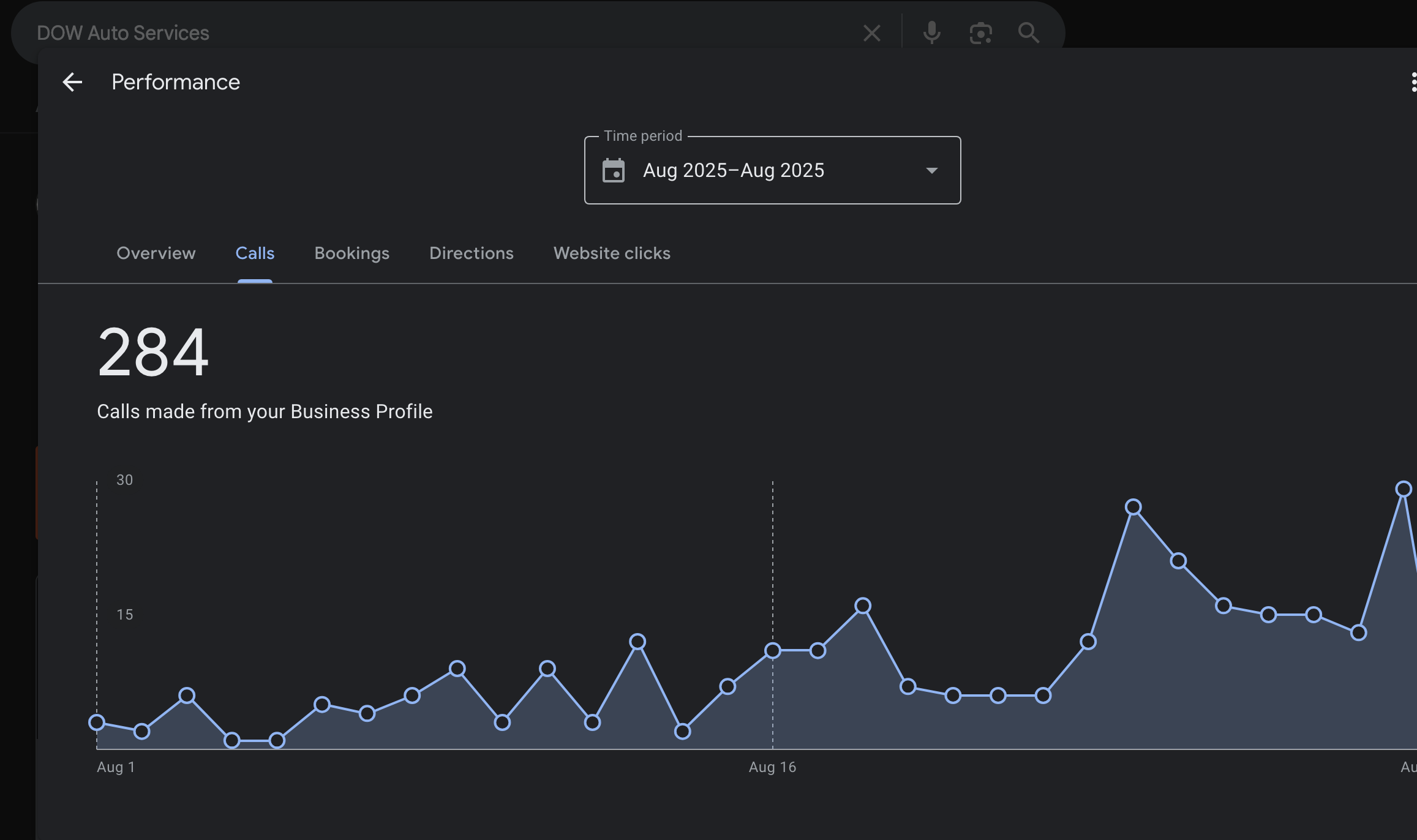Click the Aug 16 data point on chart

tap(773, 651)
